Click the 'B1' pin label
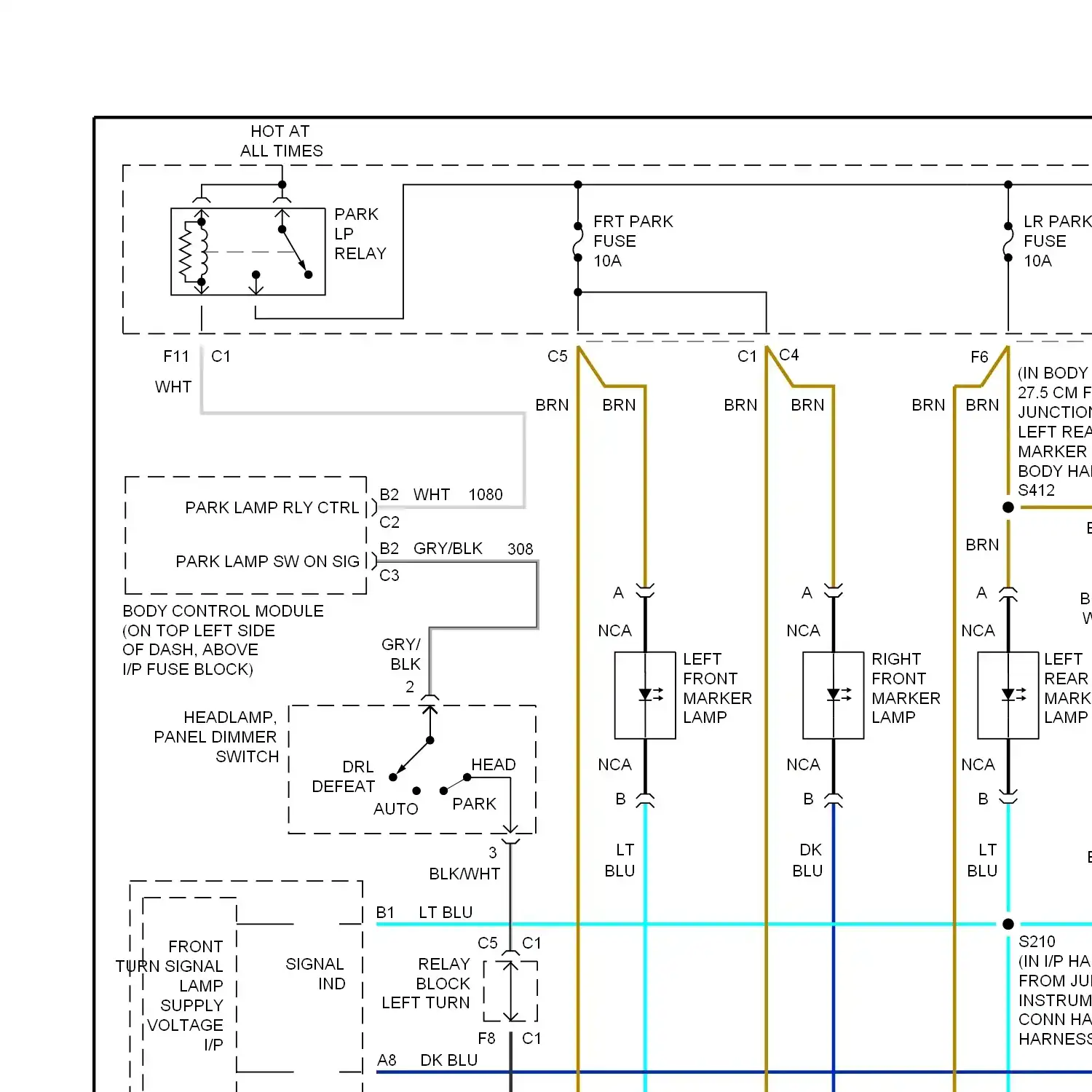Screen dimensions: 1092x1092 pyautogui.click(x=385, y=913)
